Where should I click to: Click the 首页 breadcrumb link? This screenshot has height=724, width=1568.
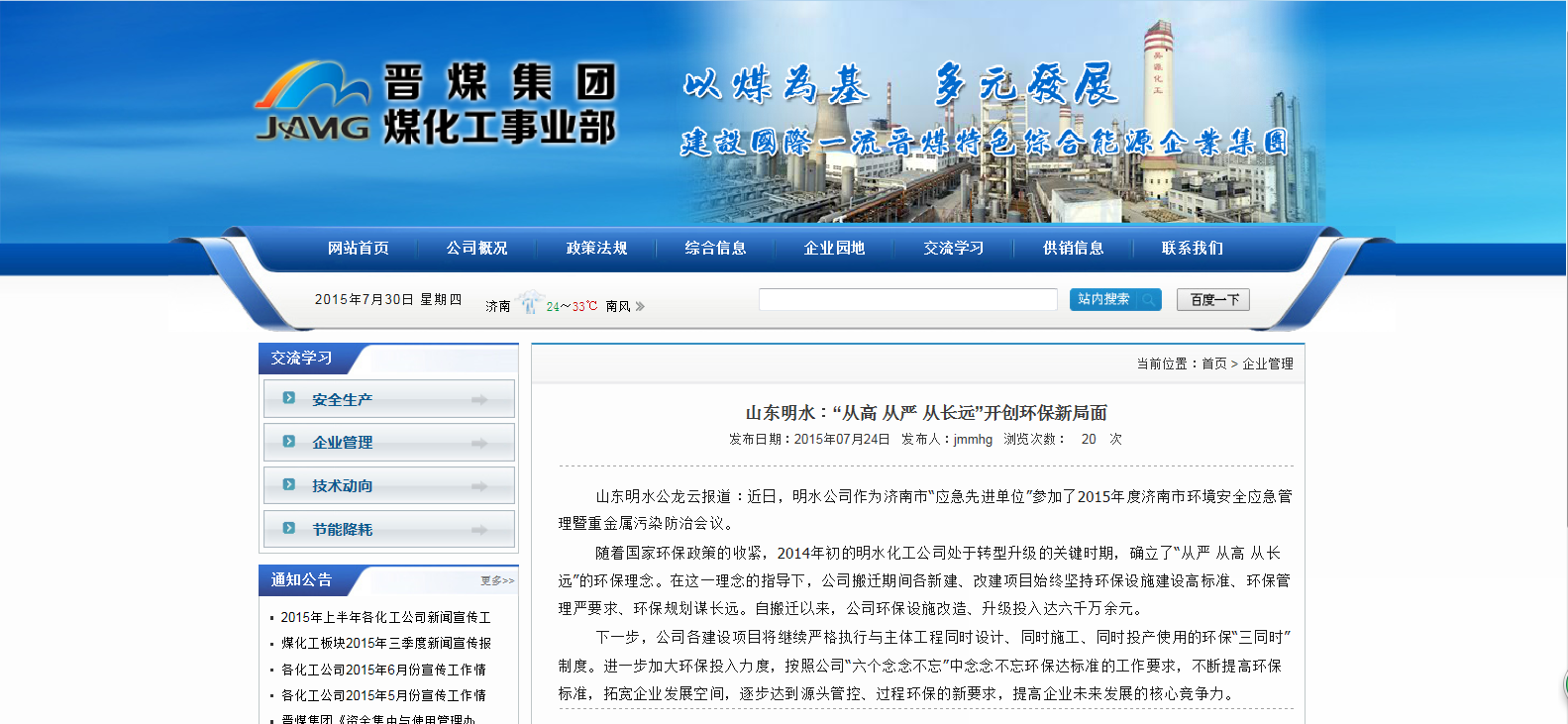coord(1214,363)
